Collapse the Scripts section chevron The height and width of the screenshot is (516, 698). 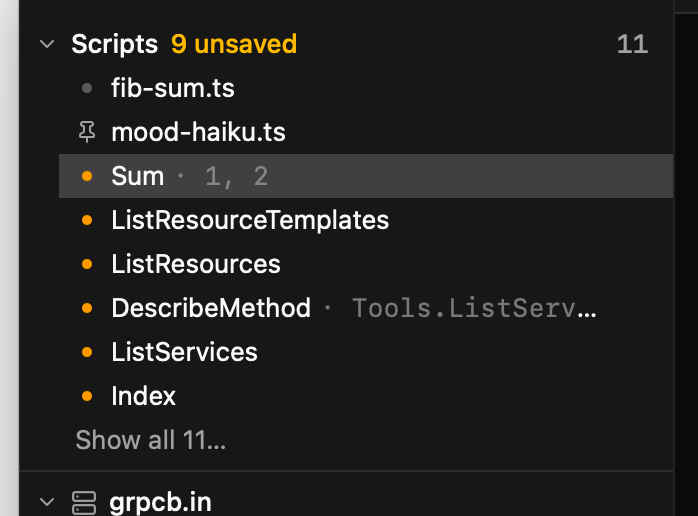pos(47,44)
